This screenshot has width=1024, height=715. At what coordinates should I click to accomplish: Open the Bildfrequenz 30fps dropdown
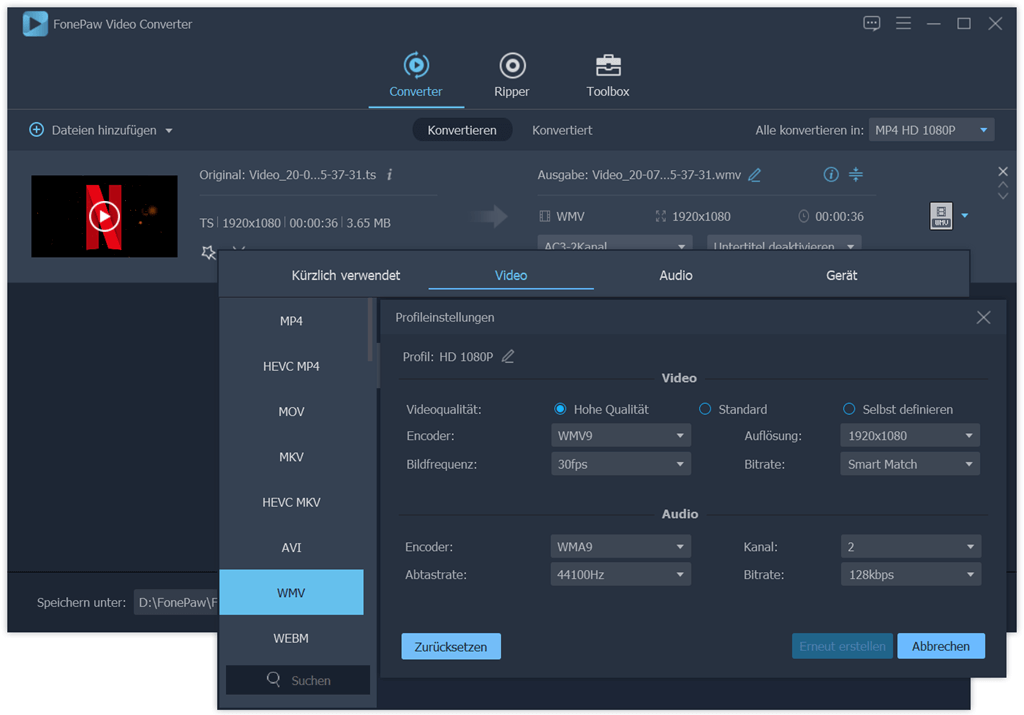point(620,464)
